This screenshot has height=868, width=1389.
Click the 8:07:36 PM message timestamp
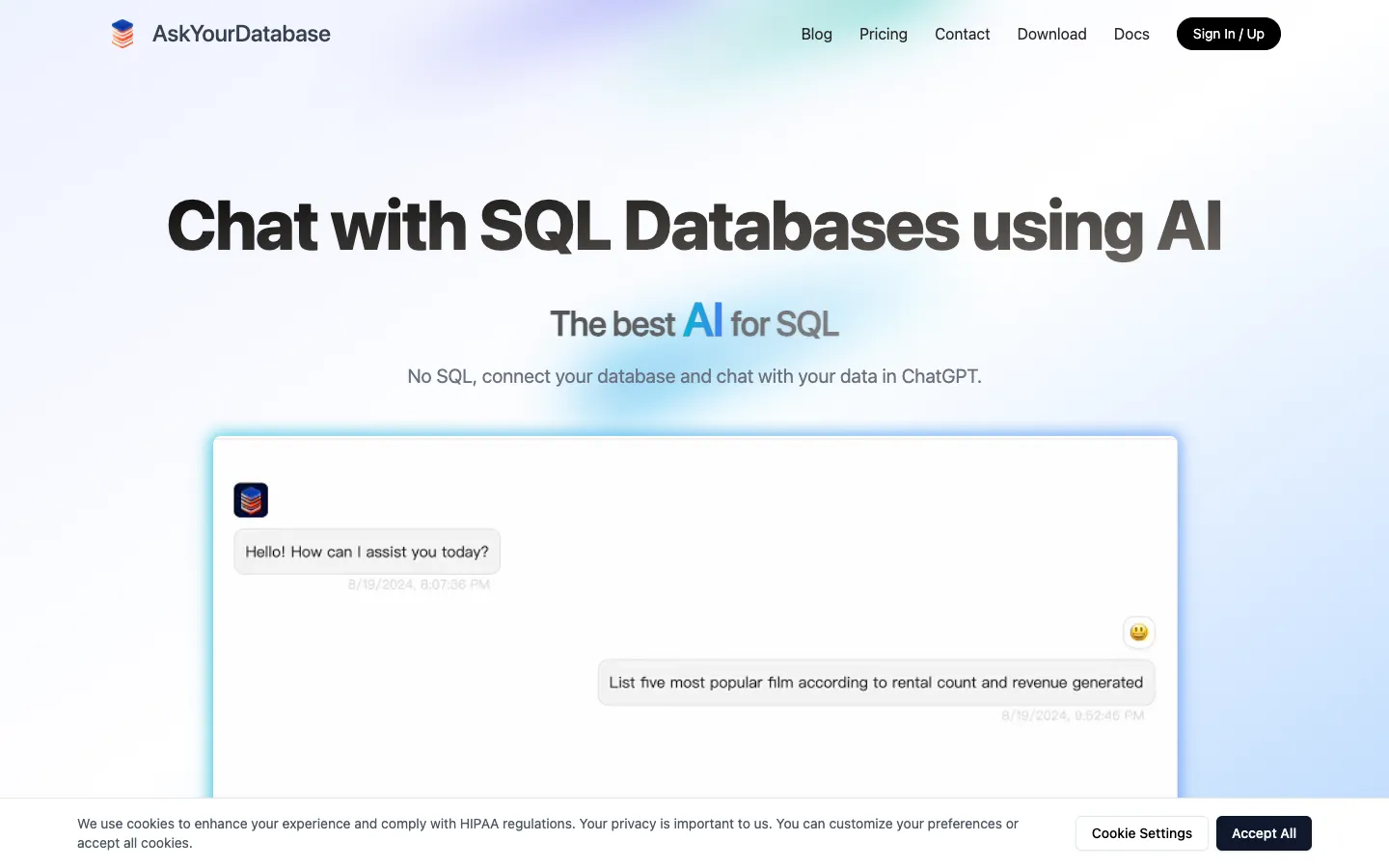coord(419,584)
